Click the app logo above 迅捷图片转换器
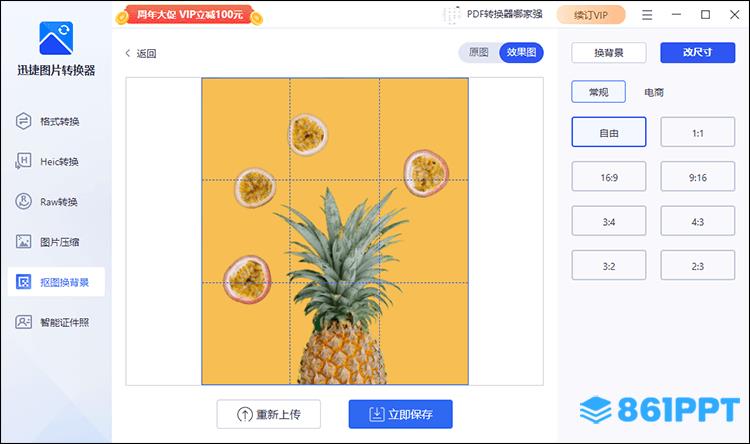The height and width of the screenshot is (444, 750). [x=56, y=38]
